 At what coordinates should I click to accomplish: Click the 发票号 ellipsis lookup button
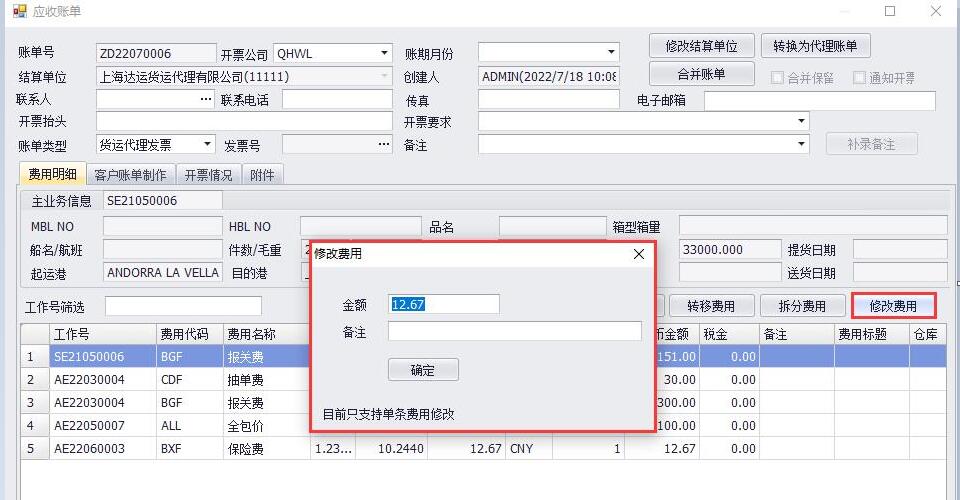(x=383, y=145)
